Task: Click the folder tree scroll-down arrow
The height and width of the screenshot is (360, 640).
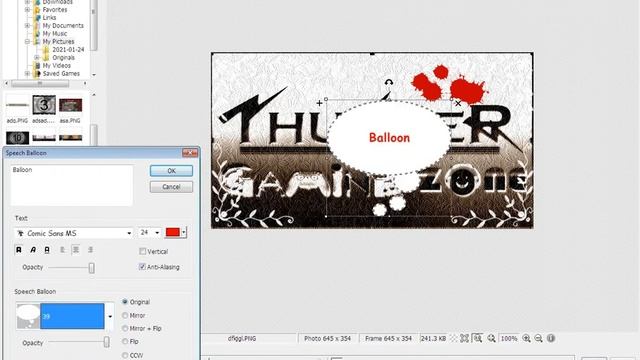Action: (94, 75)
